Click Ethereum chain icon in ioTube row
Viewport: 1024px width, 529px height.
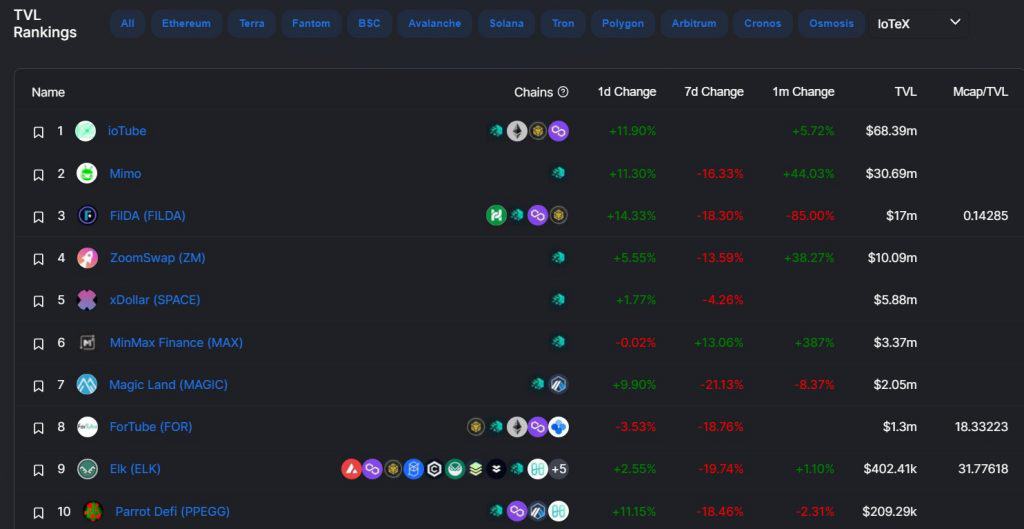pos(517,131)
